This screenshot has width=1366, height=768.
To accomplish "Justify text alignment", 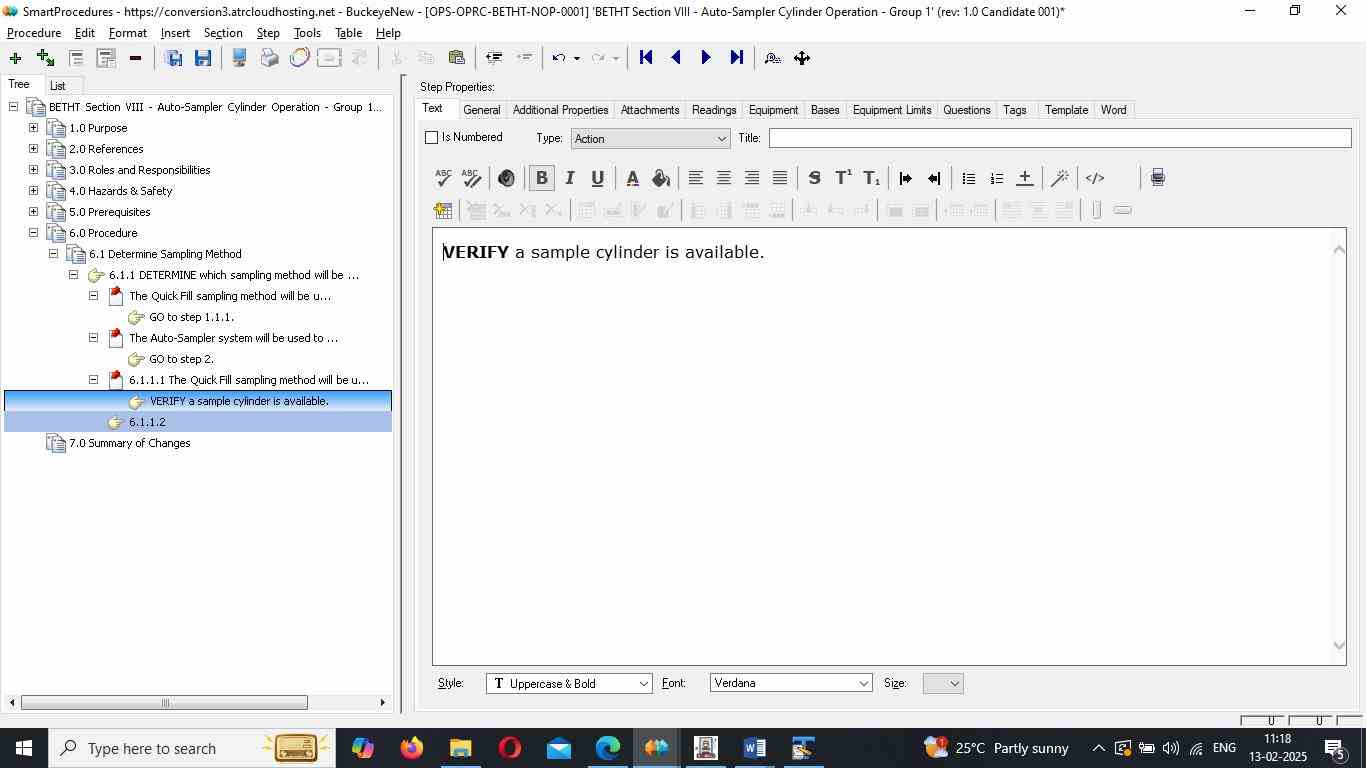I will coord(779,178).
